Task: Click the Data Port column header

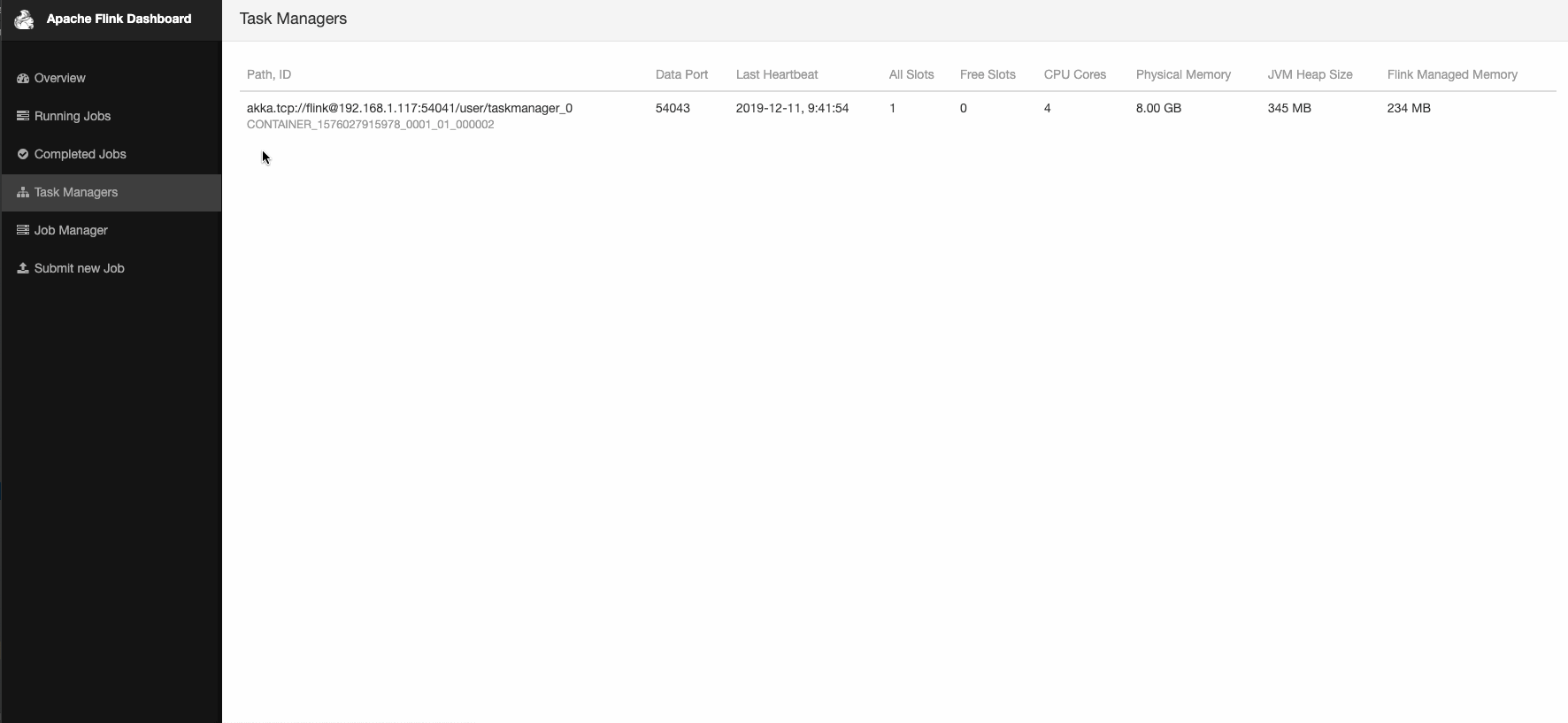Action: (681, 74)
